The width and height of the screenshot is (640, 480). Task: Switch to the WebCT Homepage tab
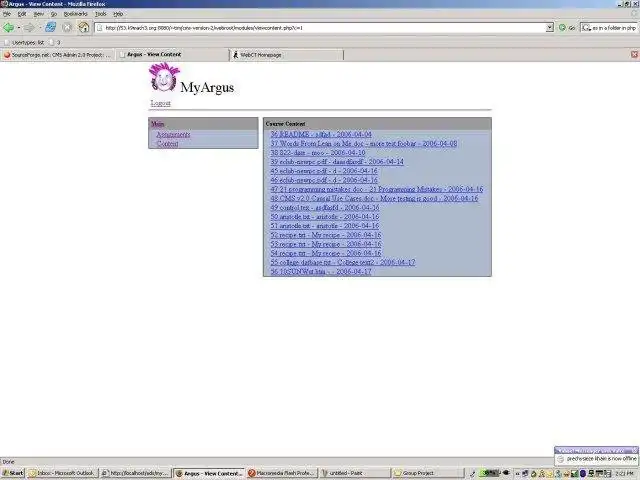[x=287, y=54]
